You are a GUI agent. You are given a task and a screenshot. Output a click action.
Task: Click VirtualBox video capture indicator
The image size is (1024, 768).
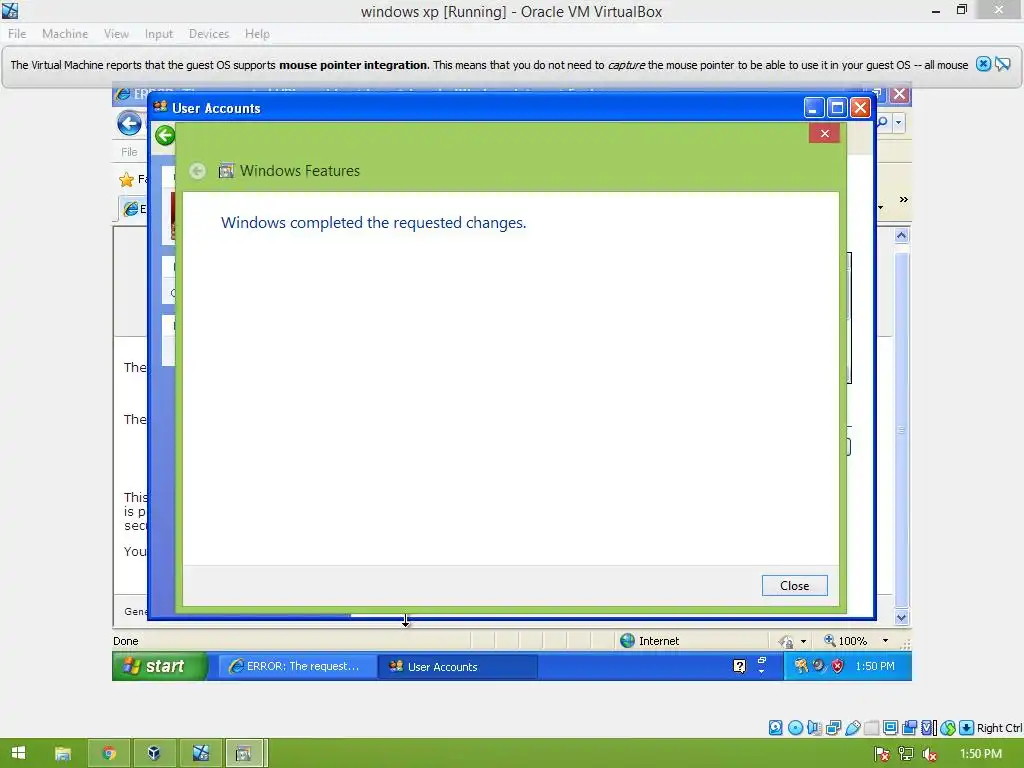click(x=909, y=728)
